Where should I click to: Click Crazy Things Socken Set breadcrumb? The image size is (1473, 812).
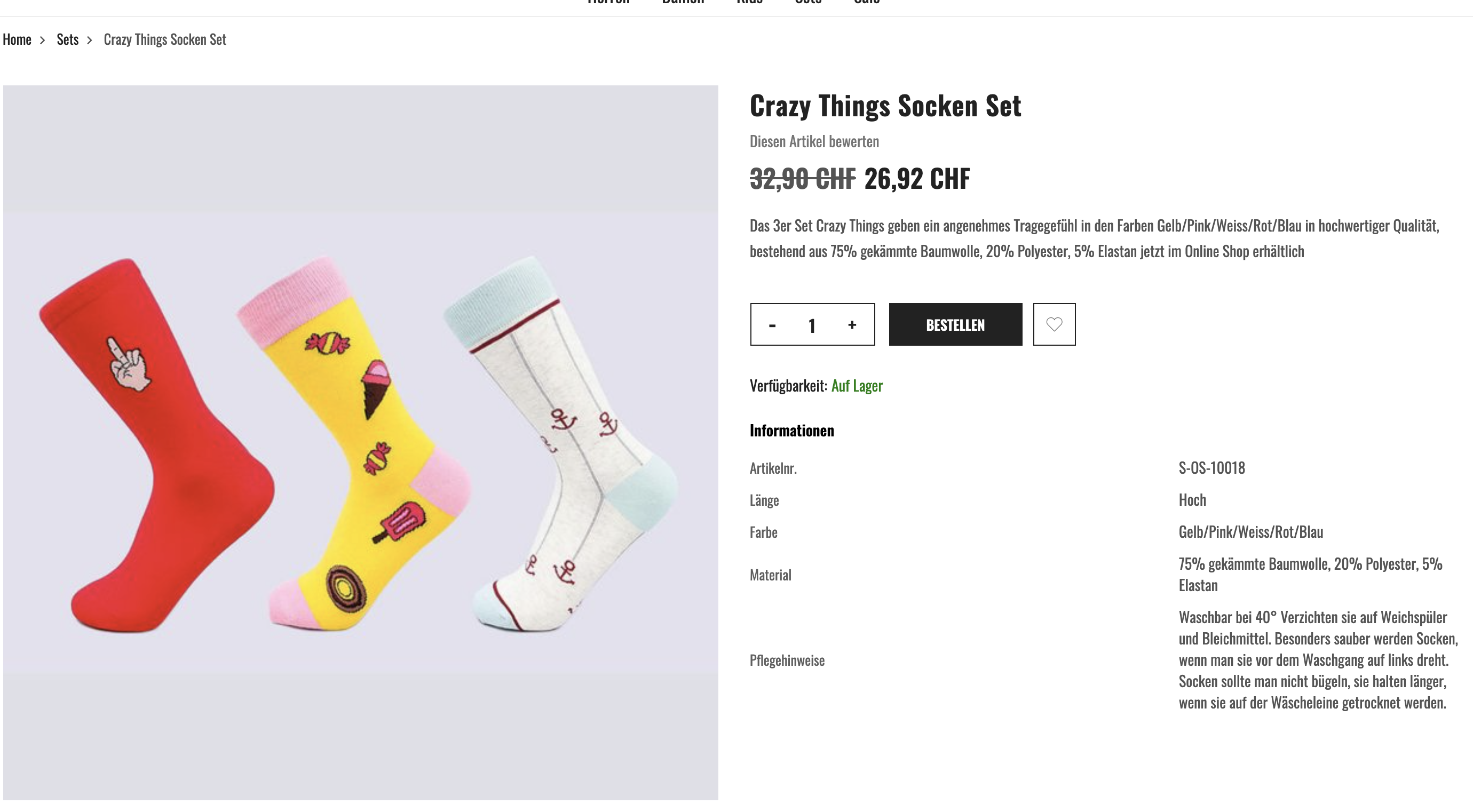tap(165, 39)
